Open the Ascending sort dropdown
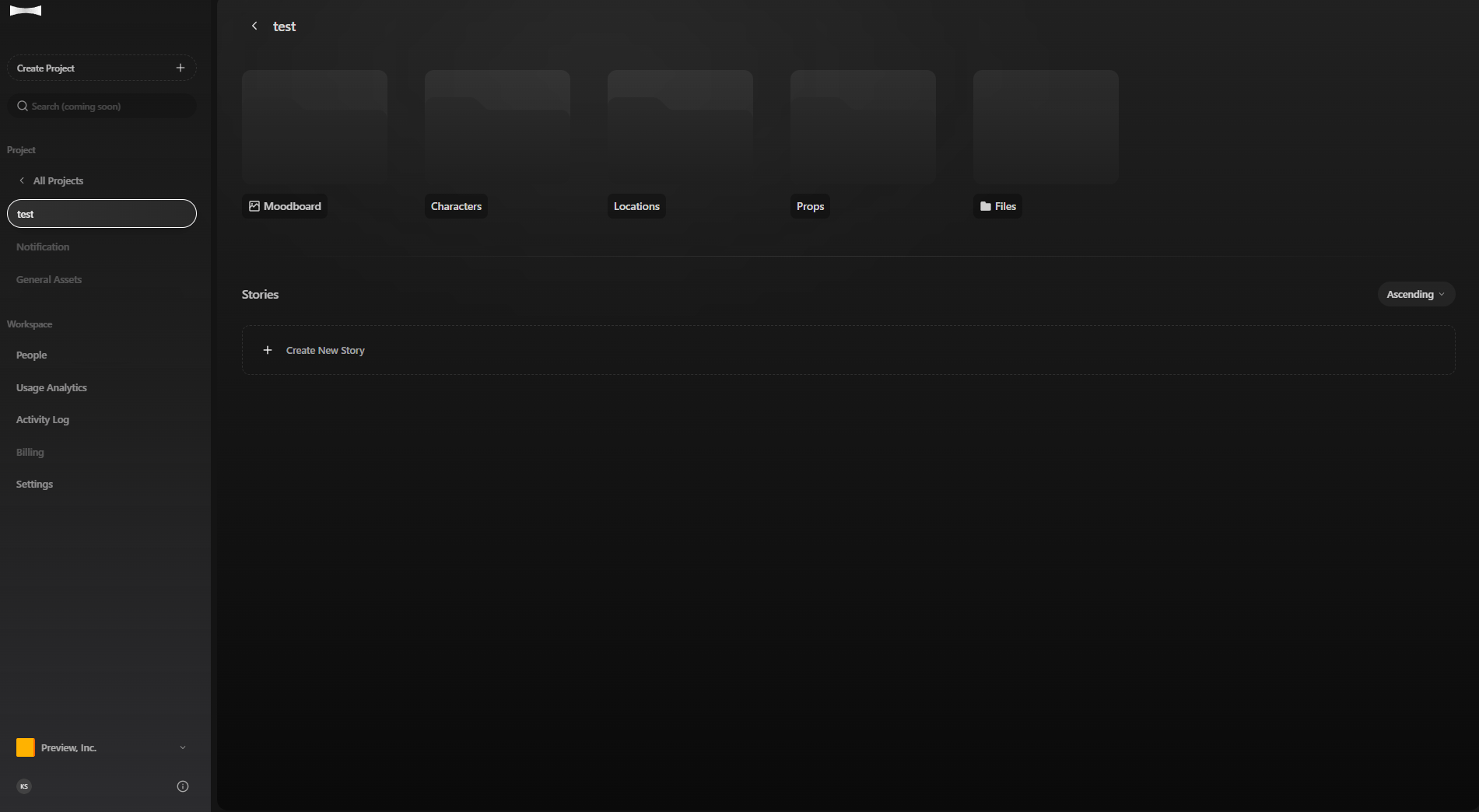The image size is (1479, 812). (x=1416, y=294)
